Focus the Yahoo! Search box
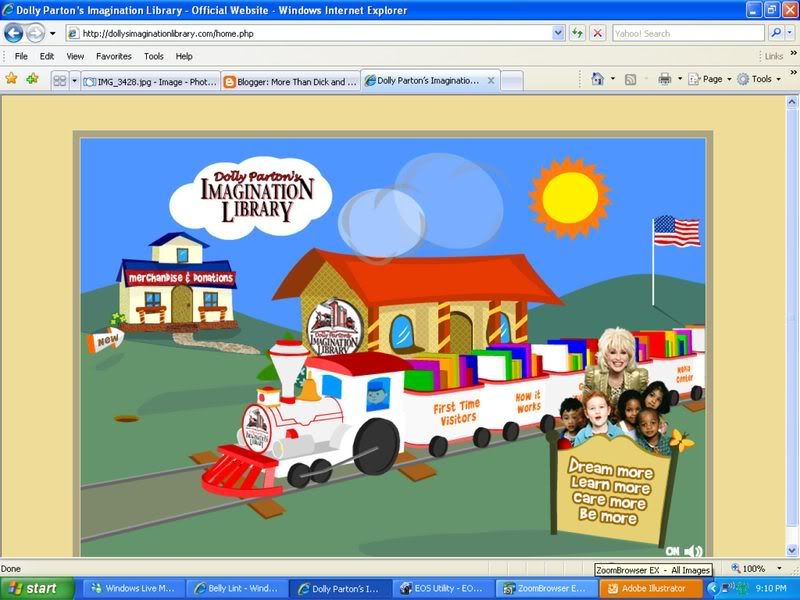Screen dimensions: 800x600 (688, 34)
